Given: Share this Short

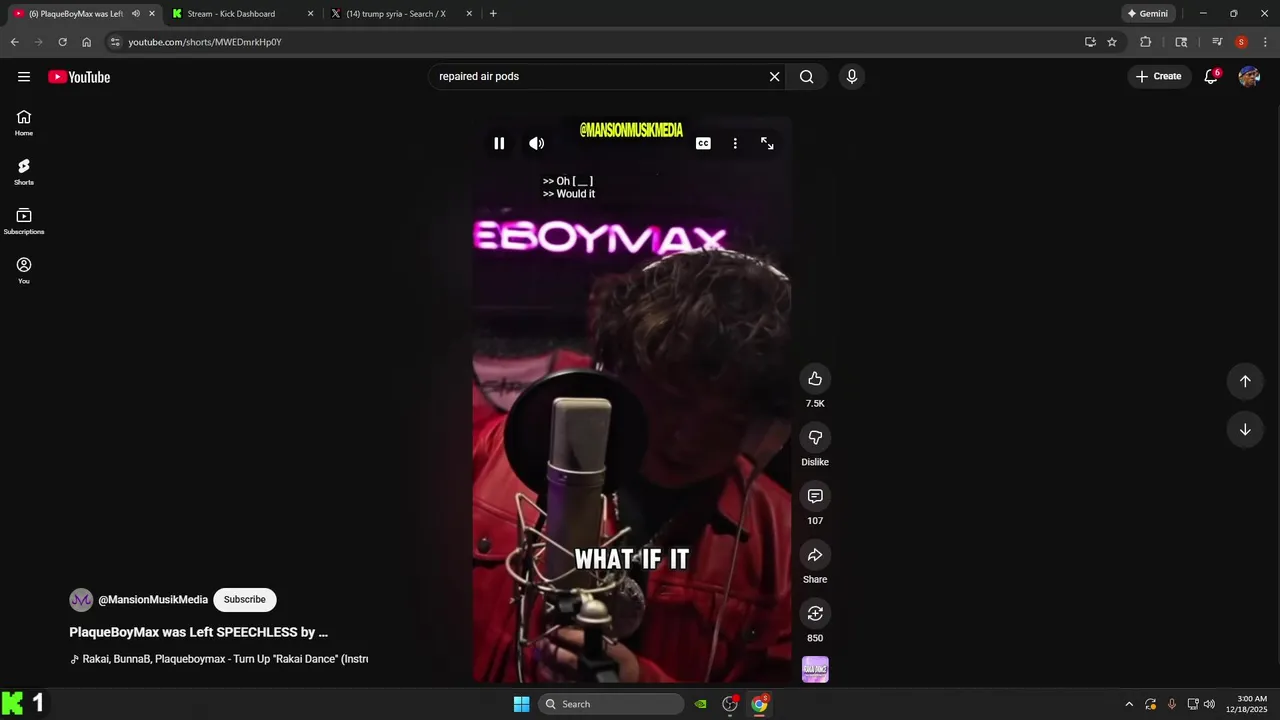Looking at the screenshot, I should point(815,555).
